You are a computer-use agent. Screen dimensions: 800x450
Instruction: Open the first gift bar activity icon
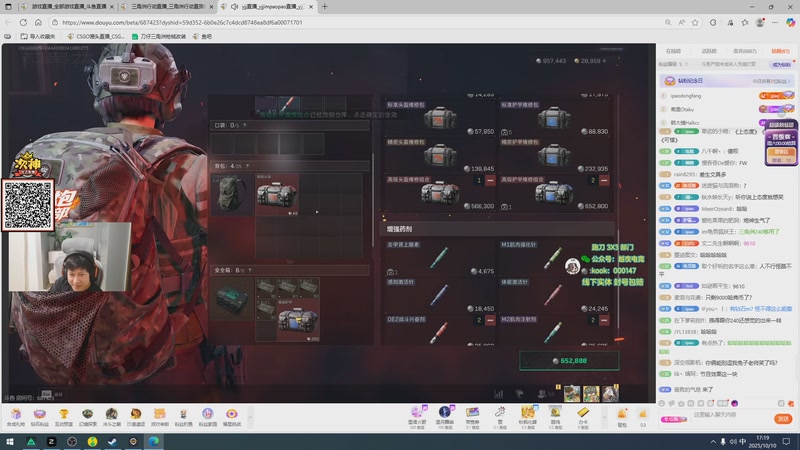coord(16,416)
